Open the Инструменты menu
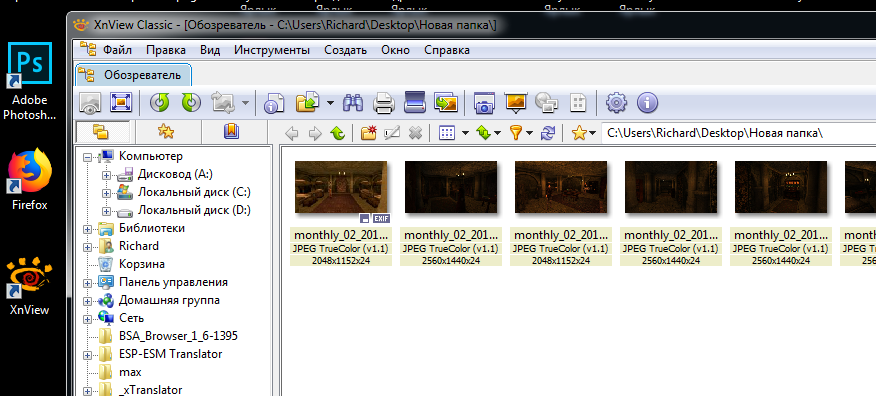The image size is (876, 396). click(x=272, y=50)
